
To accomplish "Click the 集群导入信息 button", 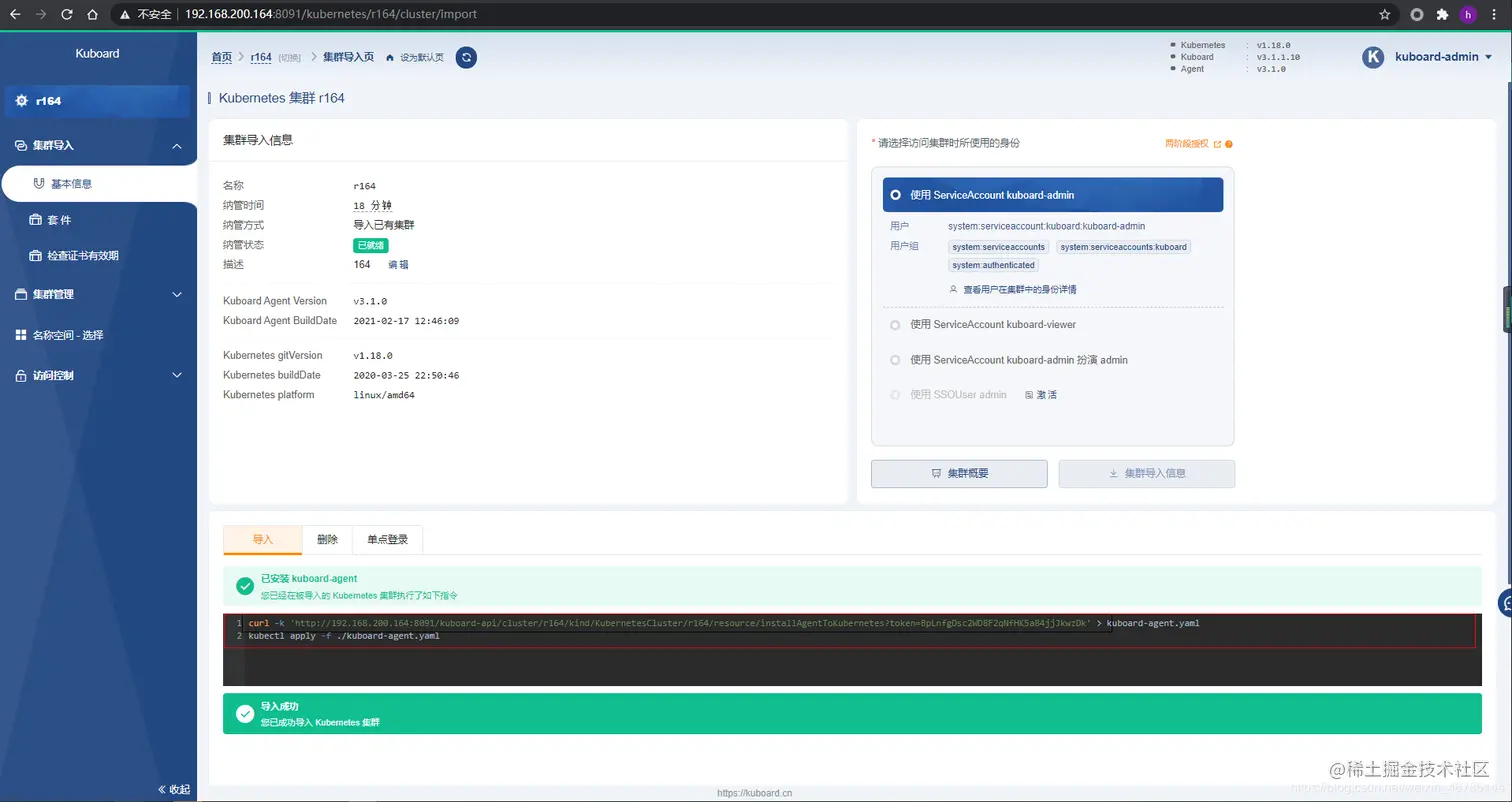I will pos(1147,473).
